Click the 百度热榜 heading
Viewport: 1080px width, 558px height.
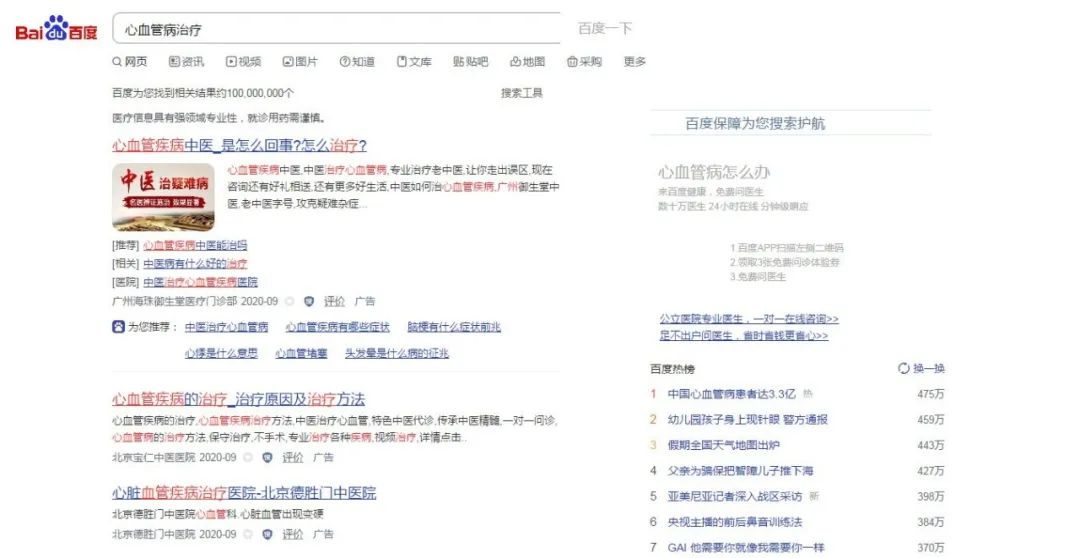pyautogui.click(x=672, y=369)
